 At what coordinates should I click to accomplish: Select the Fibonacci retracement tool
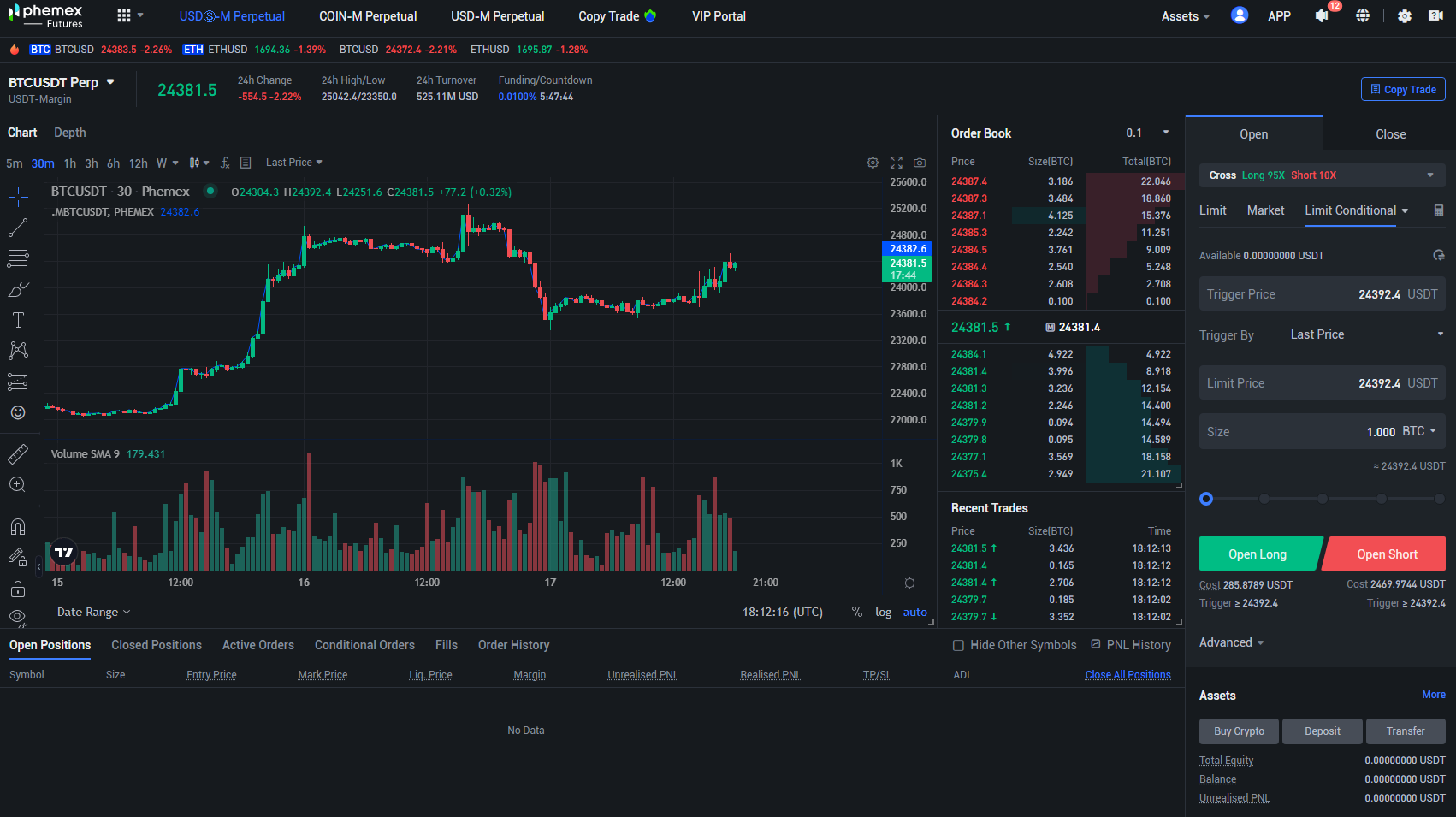[x=18, y=258]
